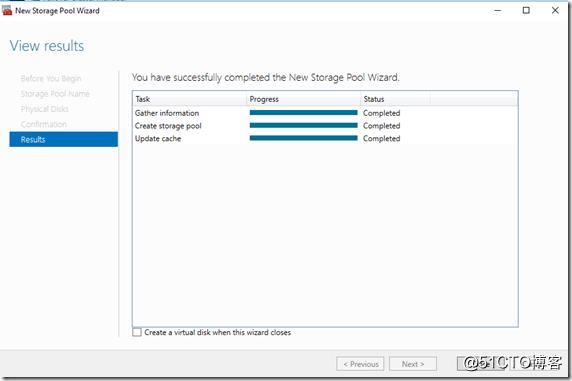The height and width of the screenshot is (381, 572).
Task: Enable Create a virtual disk when wizard closes
Action: point(137,332)
